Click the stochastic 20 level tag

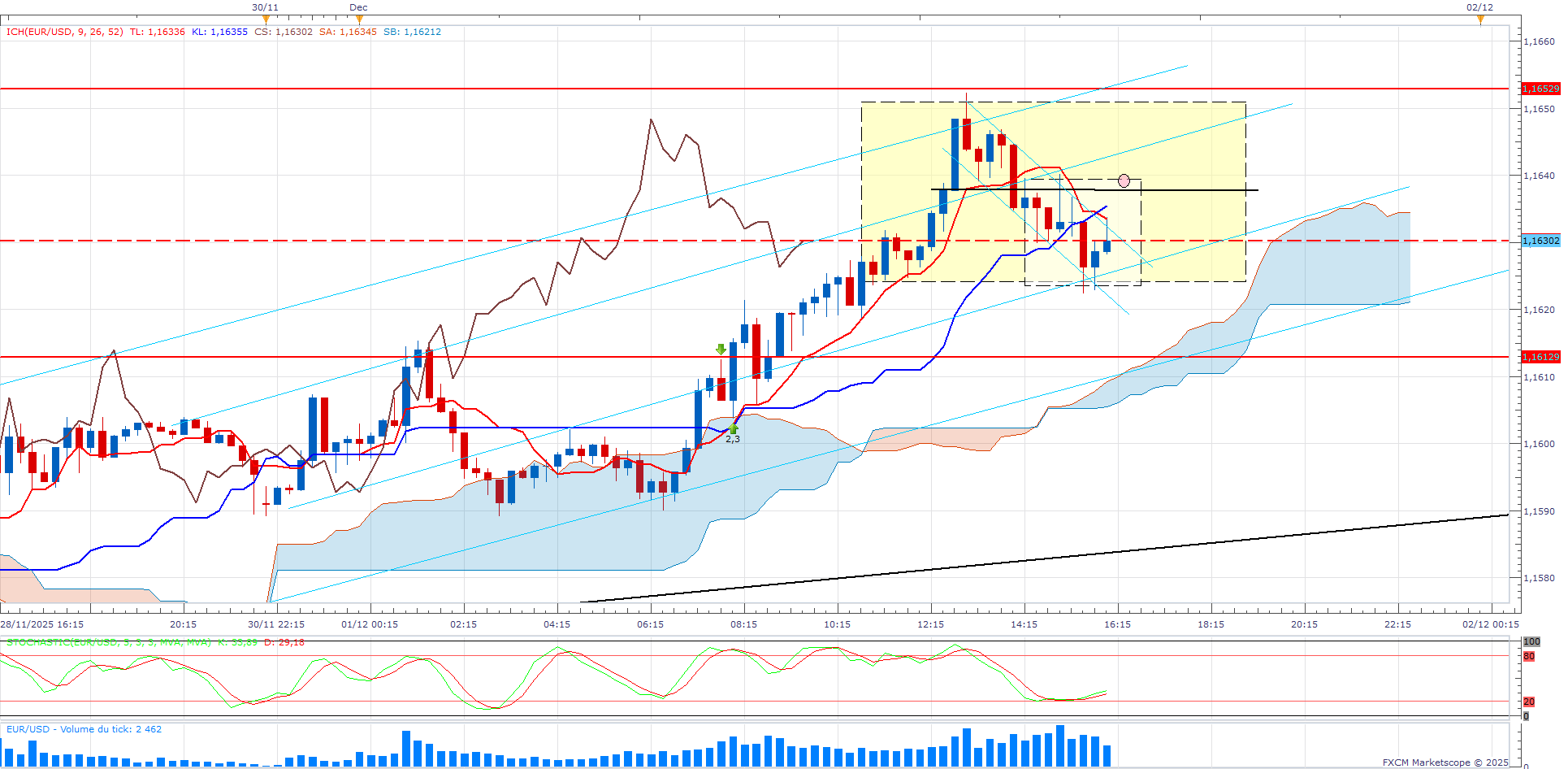[1529, 702]
